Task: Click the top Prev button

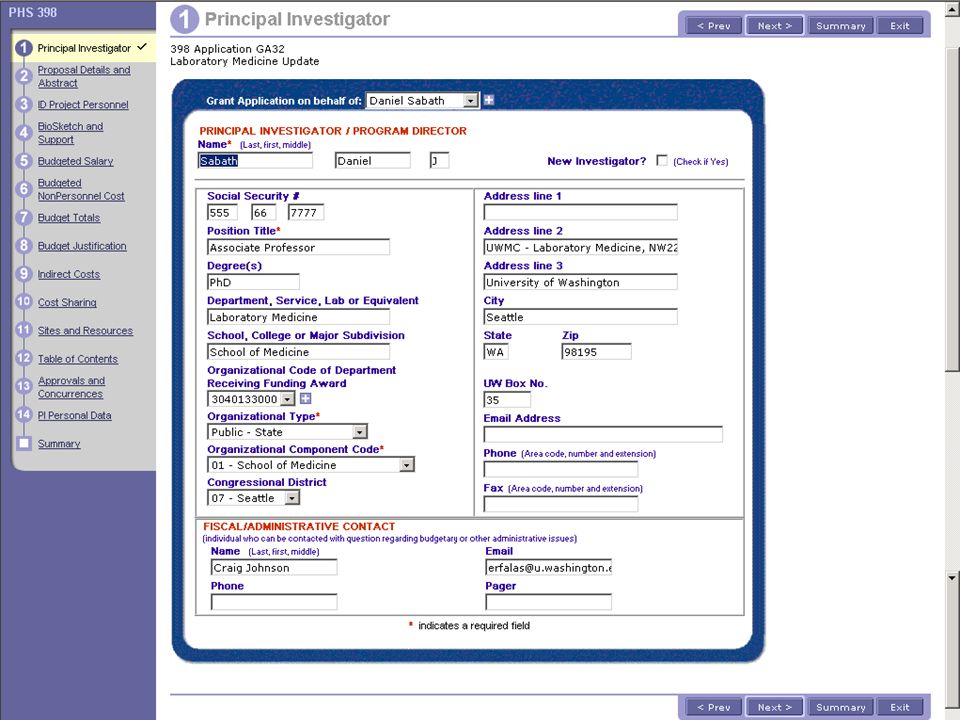Action: coord(713,26)
